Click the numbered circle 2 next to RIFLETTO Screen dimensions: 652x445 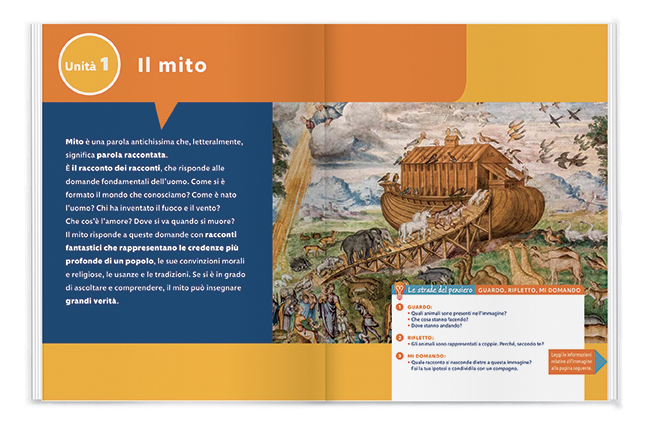point(400,338)
